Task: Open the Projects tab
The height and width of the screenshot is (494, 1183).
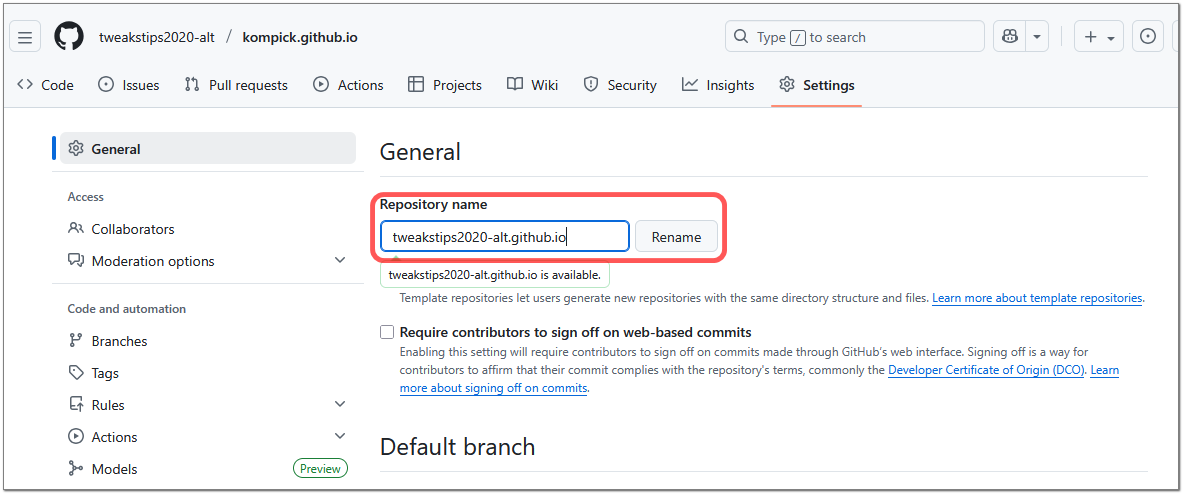Action: [444, 85]
